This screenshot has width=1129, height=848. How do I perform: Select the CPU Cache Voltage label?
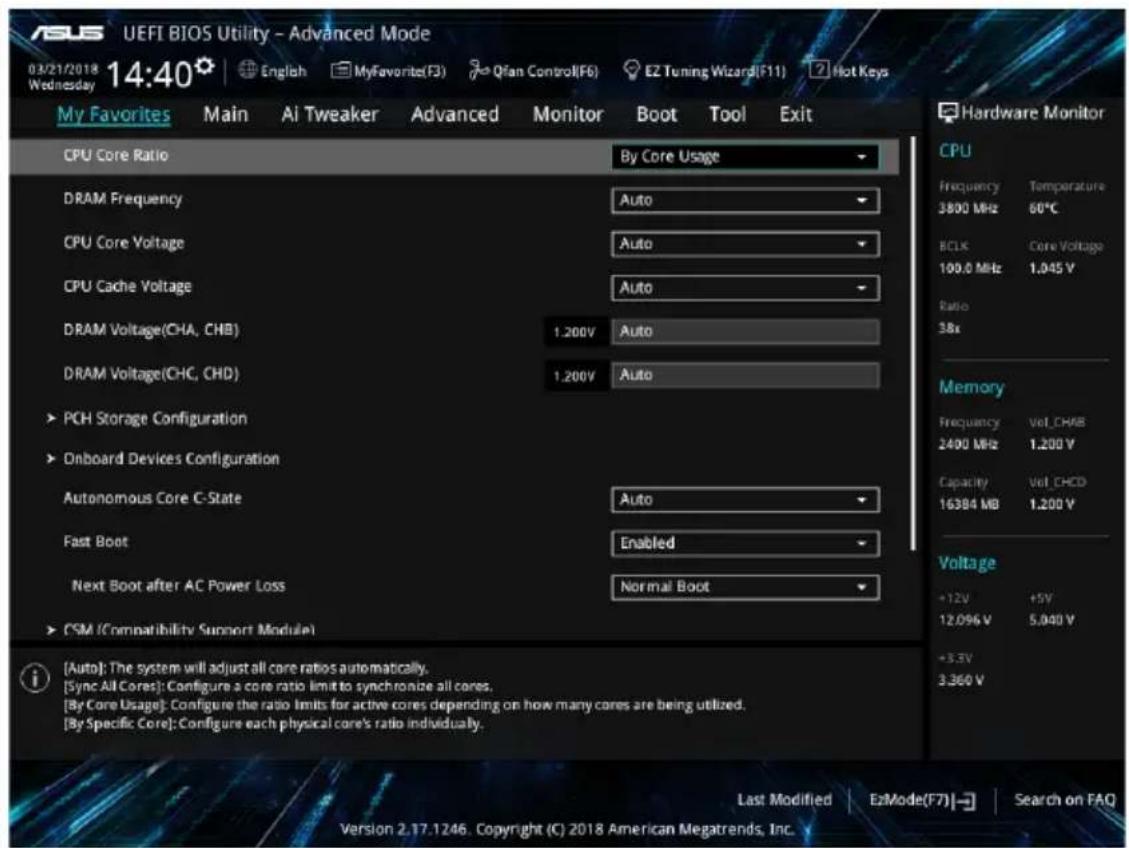(127, 287)
